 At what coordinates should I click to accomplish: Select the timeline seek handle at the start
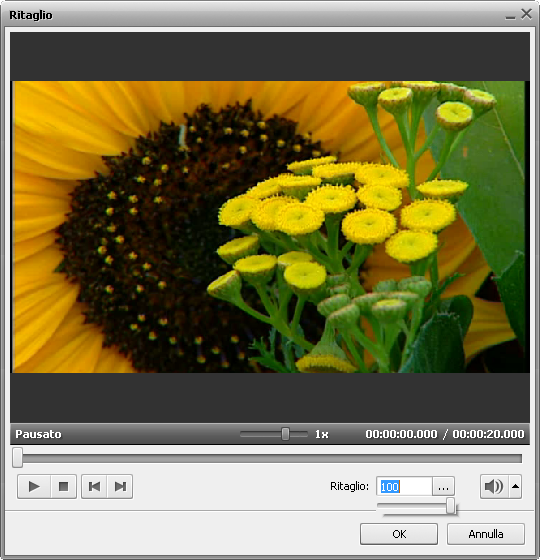tap(18, 458)
